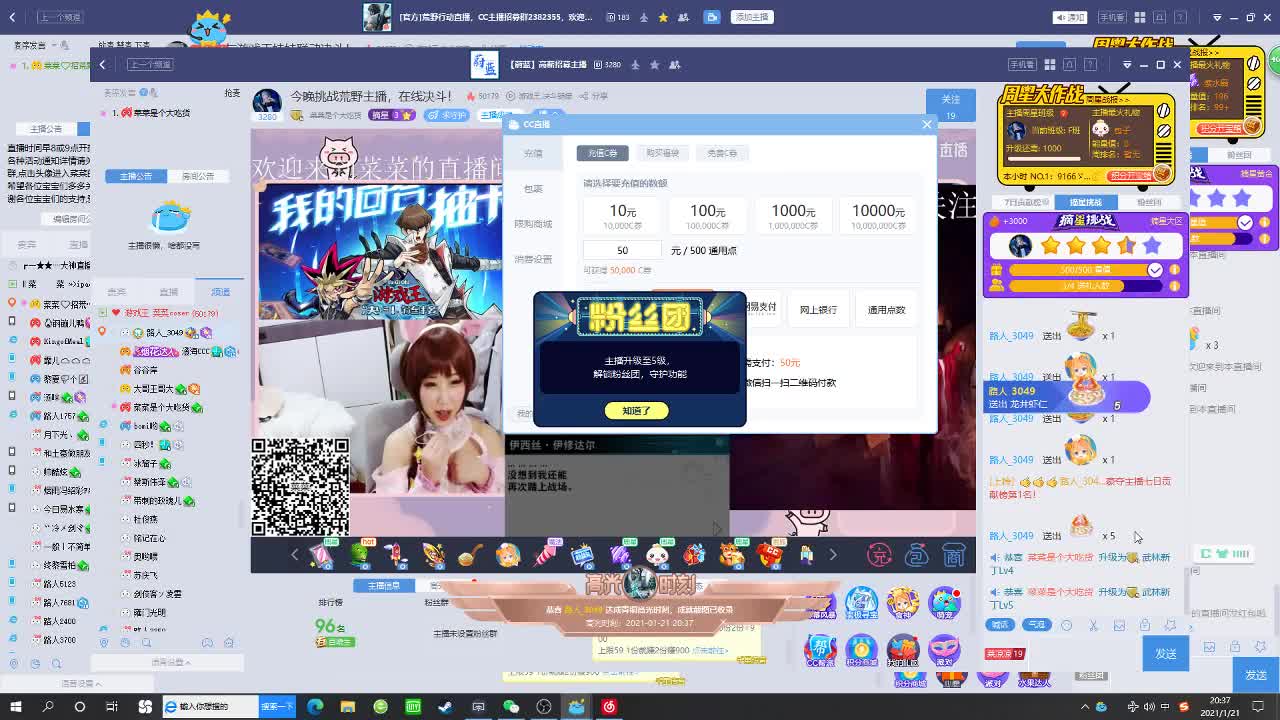1280x720 pixels.
Task: Click the 知道了 button in fan club popup
Action: 636,411
